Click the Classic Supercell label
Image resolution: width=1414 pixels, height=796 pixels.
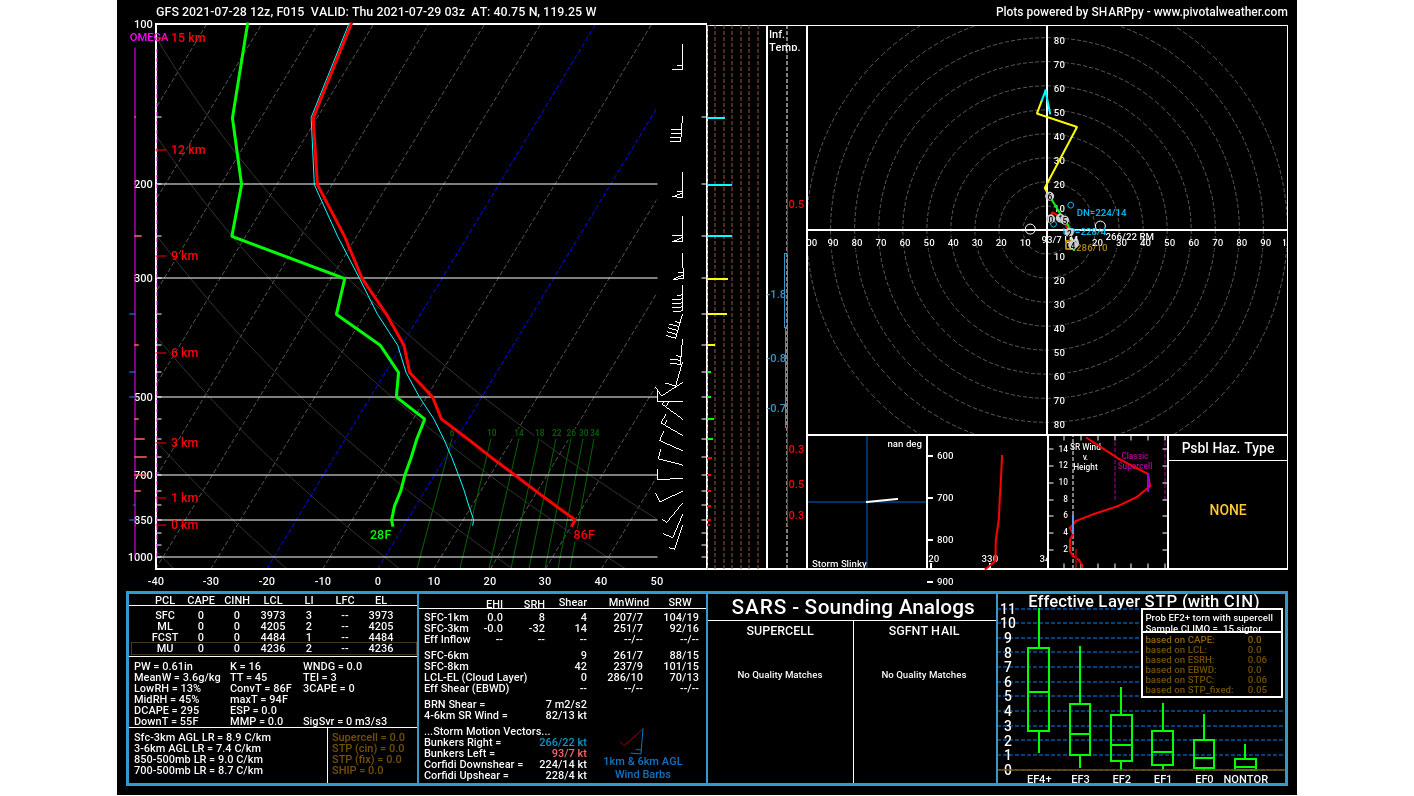1134,461
